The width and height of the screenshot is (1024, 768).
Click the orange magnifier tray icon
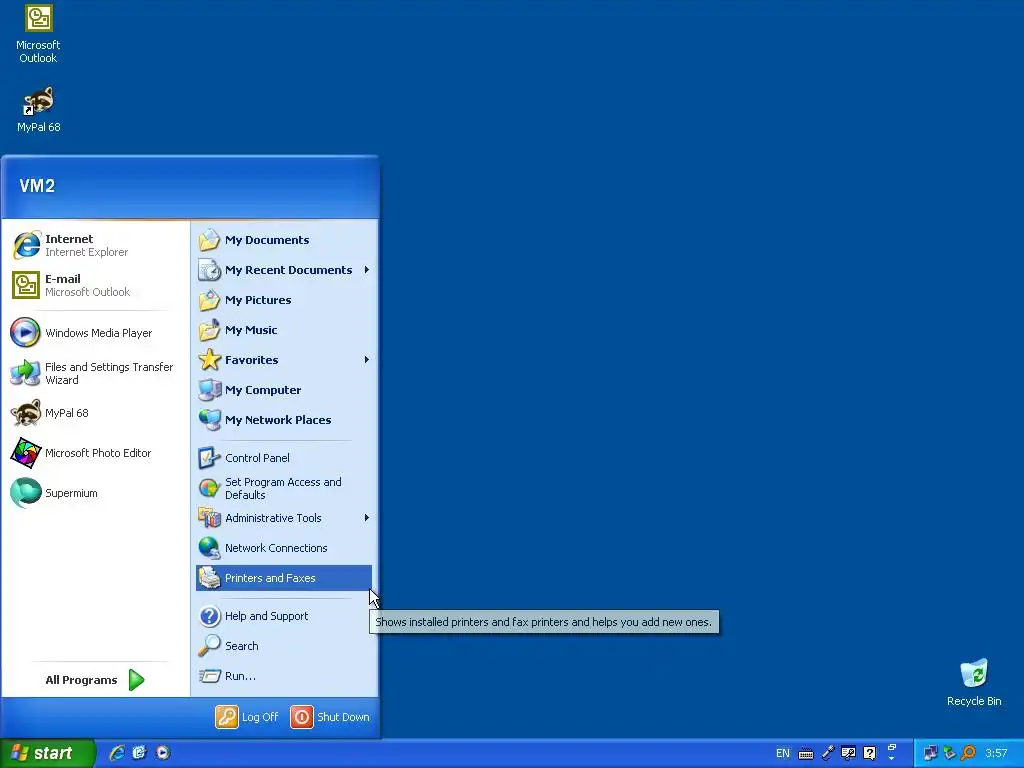pyautogui.click(x=968, y=753)
